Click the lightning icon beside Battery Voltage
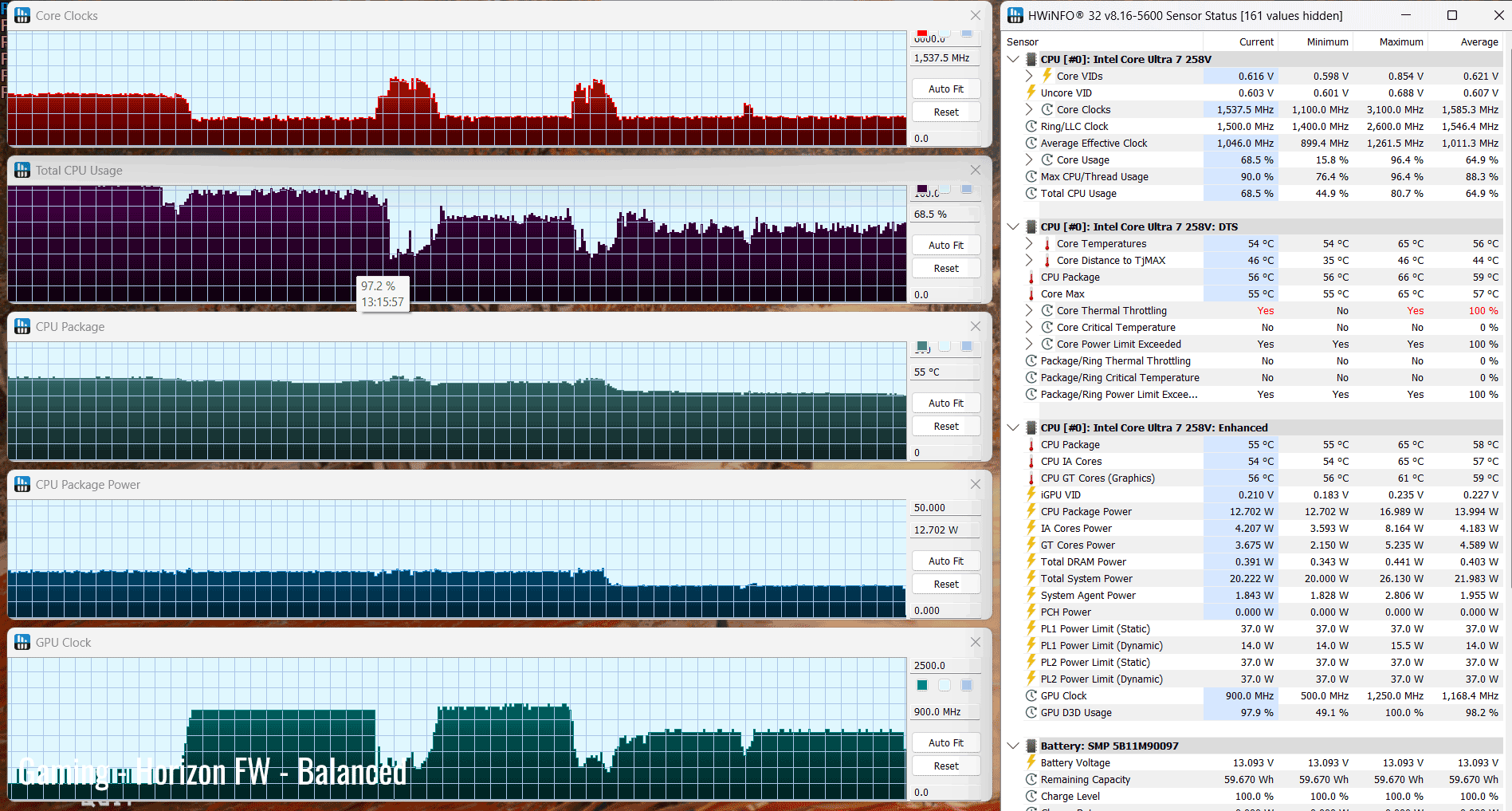The image size is (1512, 811). (1031, 762)
